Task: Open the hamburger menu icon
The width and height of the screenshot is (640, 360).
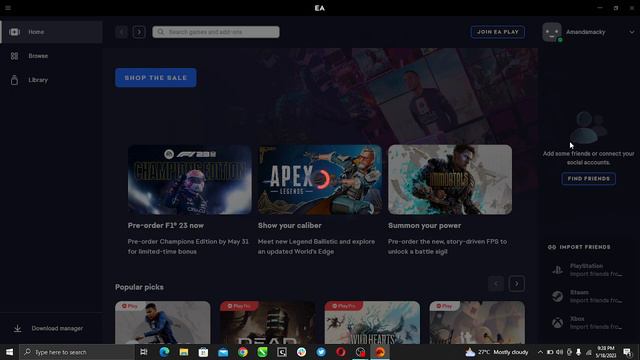Action: 8,8
